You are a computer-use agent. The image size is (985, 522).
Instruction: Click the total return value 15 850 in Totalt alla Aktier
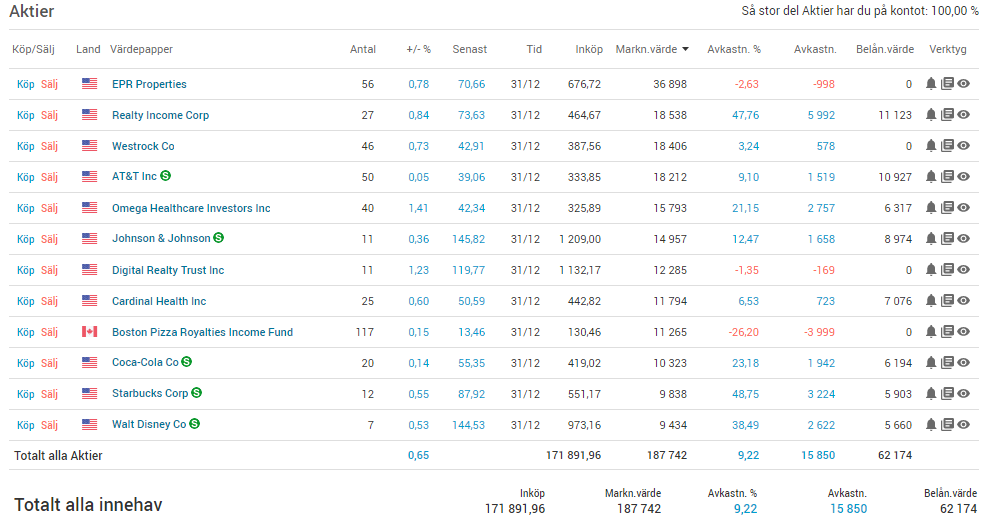tap(818, 455)
